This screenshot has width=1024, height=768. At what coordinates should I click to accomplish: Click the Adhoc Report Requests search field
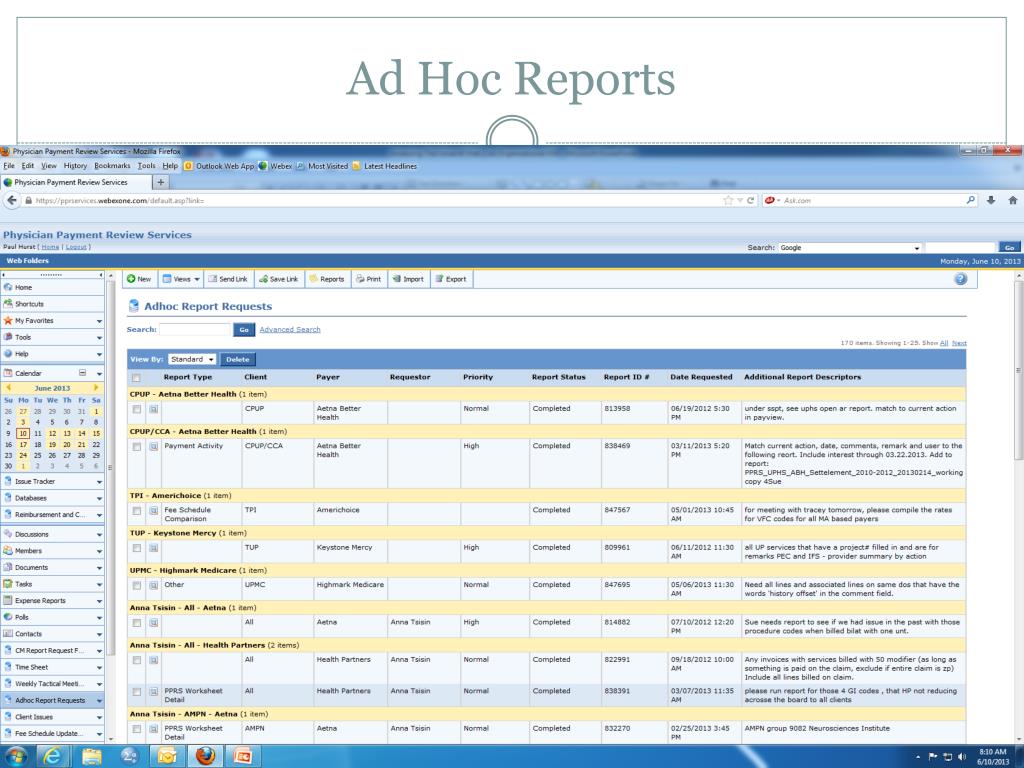pos(195,330)
